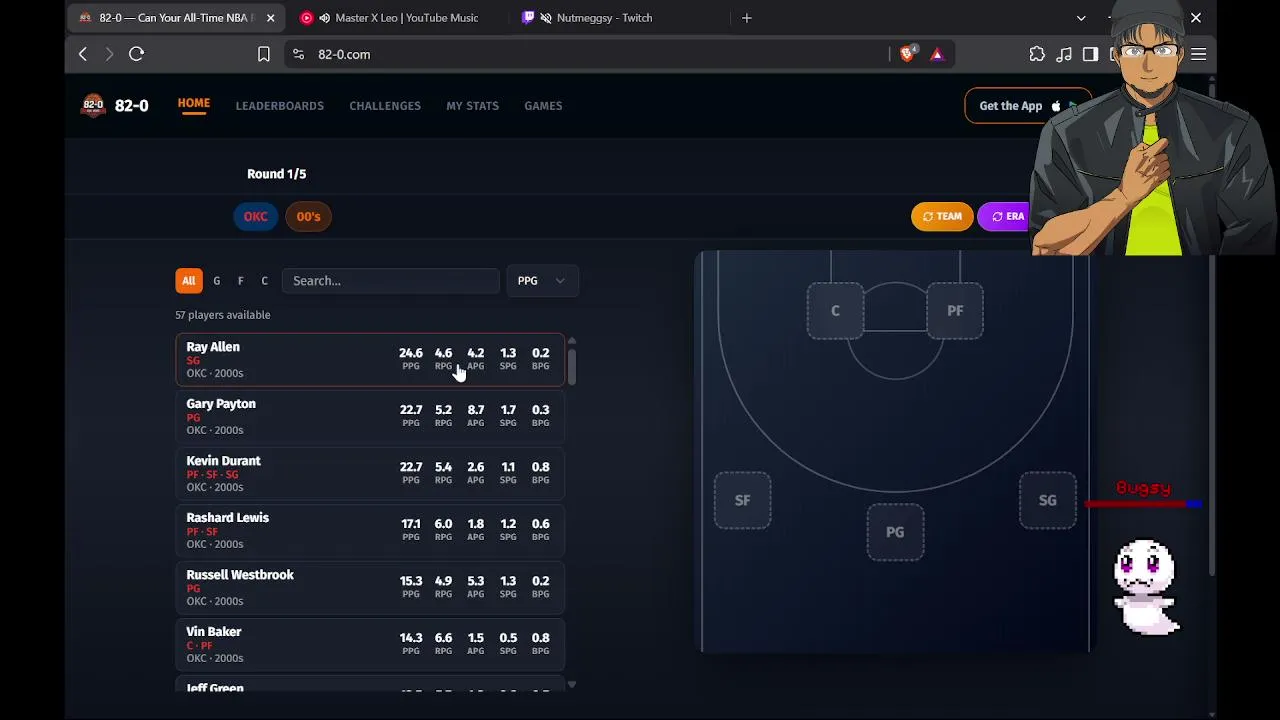Switch to the Nutmeggsy Twitch tab
This screenshot has height=720, width=1280.
tap(604, 18)
